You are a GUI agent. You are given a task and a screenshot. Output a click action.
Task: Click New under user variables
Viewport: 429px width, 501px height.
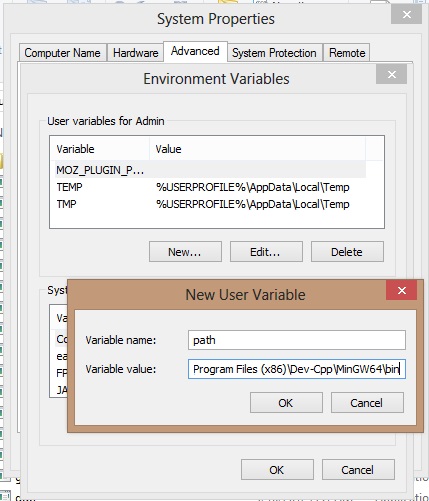pos(185,252)
